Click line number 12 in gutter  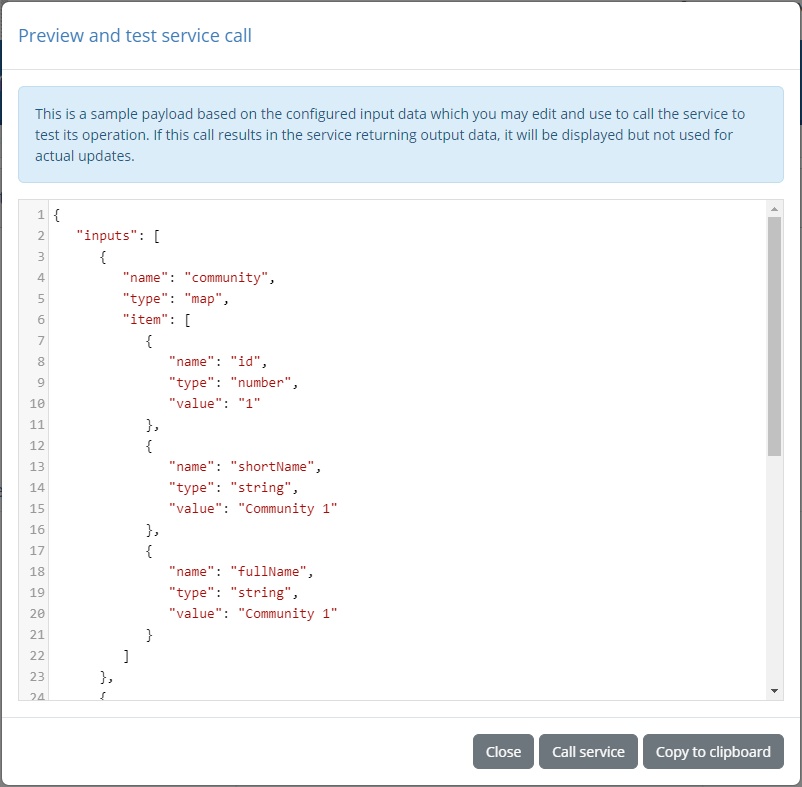click(37, 445)
